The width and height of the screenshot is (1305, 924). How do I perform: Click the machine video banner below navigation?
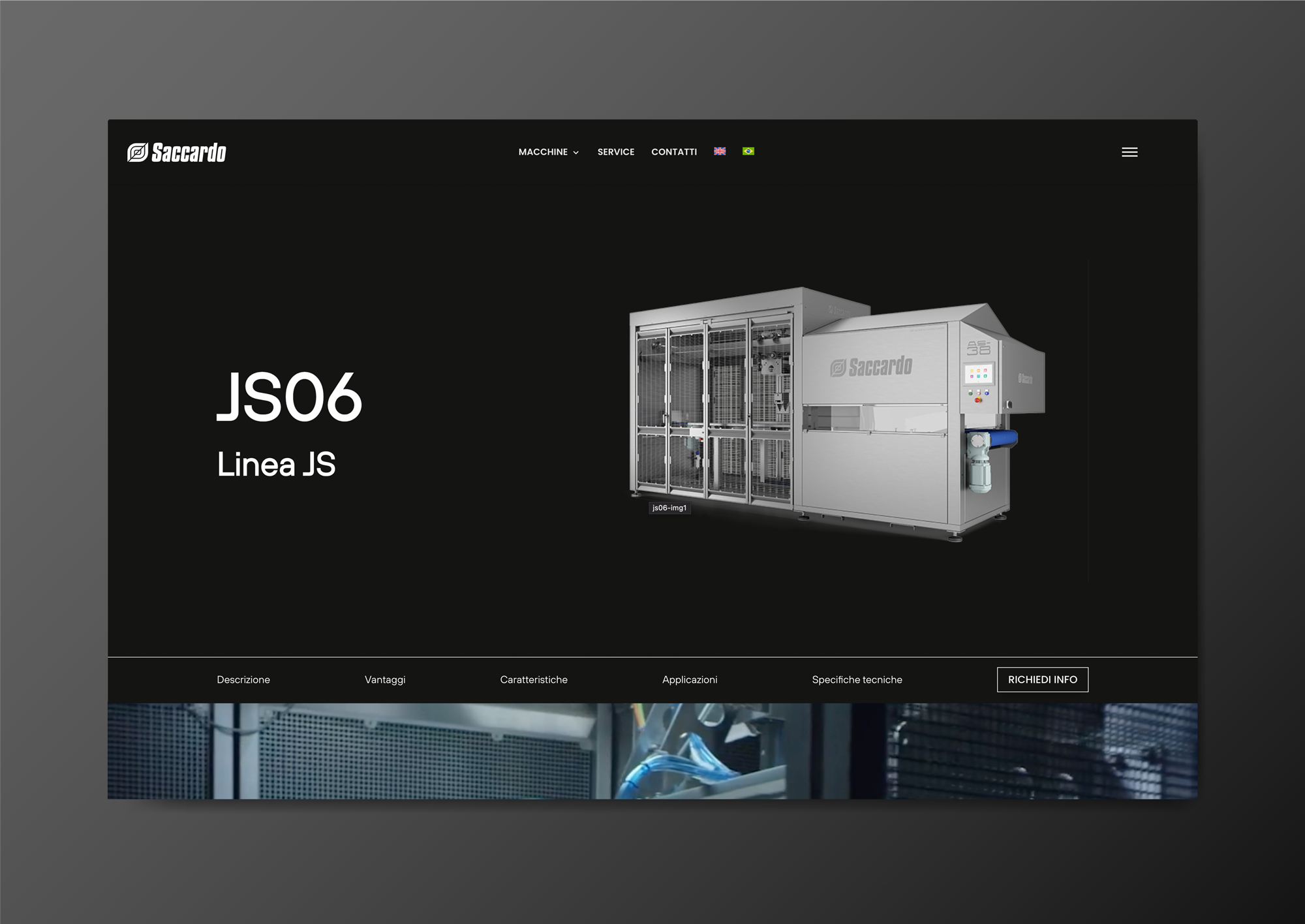(x=652, y=750)
